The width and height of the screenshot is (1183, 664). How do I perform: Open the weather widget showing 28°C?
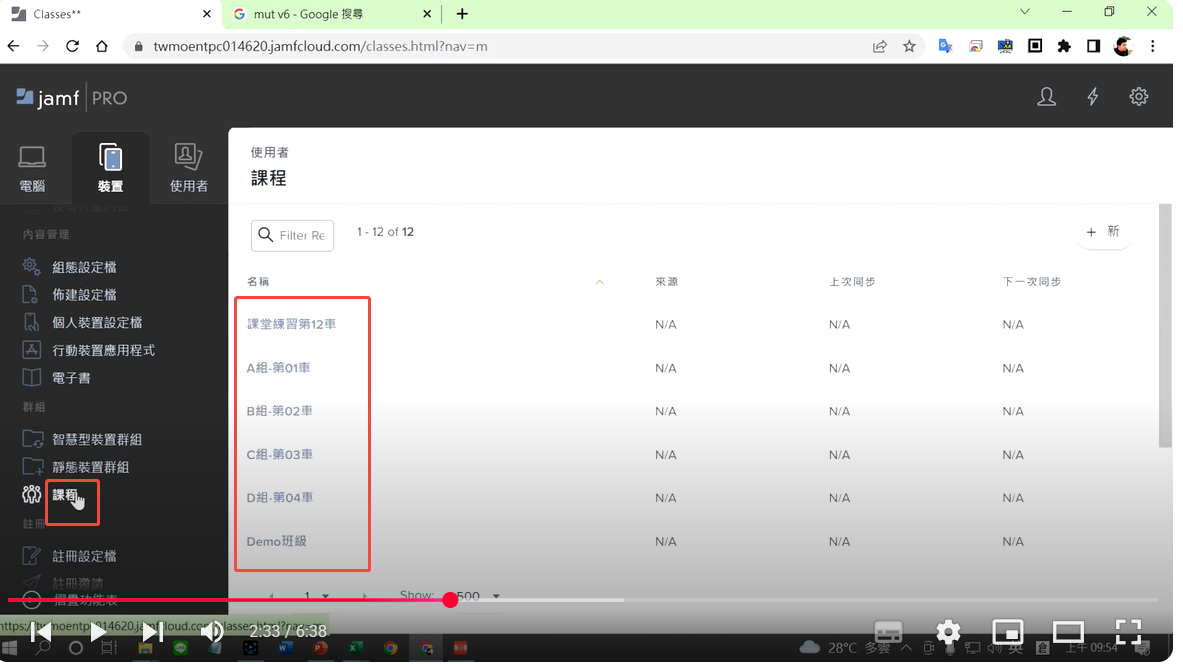tap(844, 647)
